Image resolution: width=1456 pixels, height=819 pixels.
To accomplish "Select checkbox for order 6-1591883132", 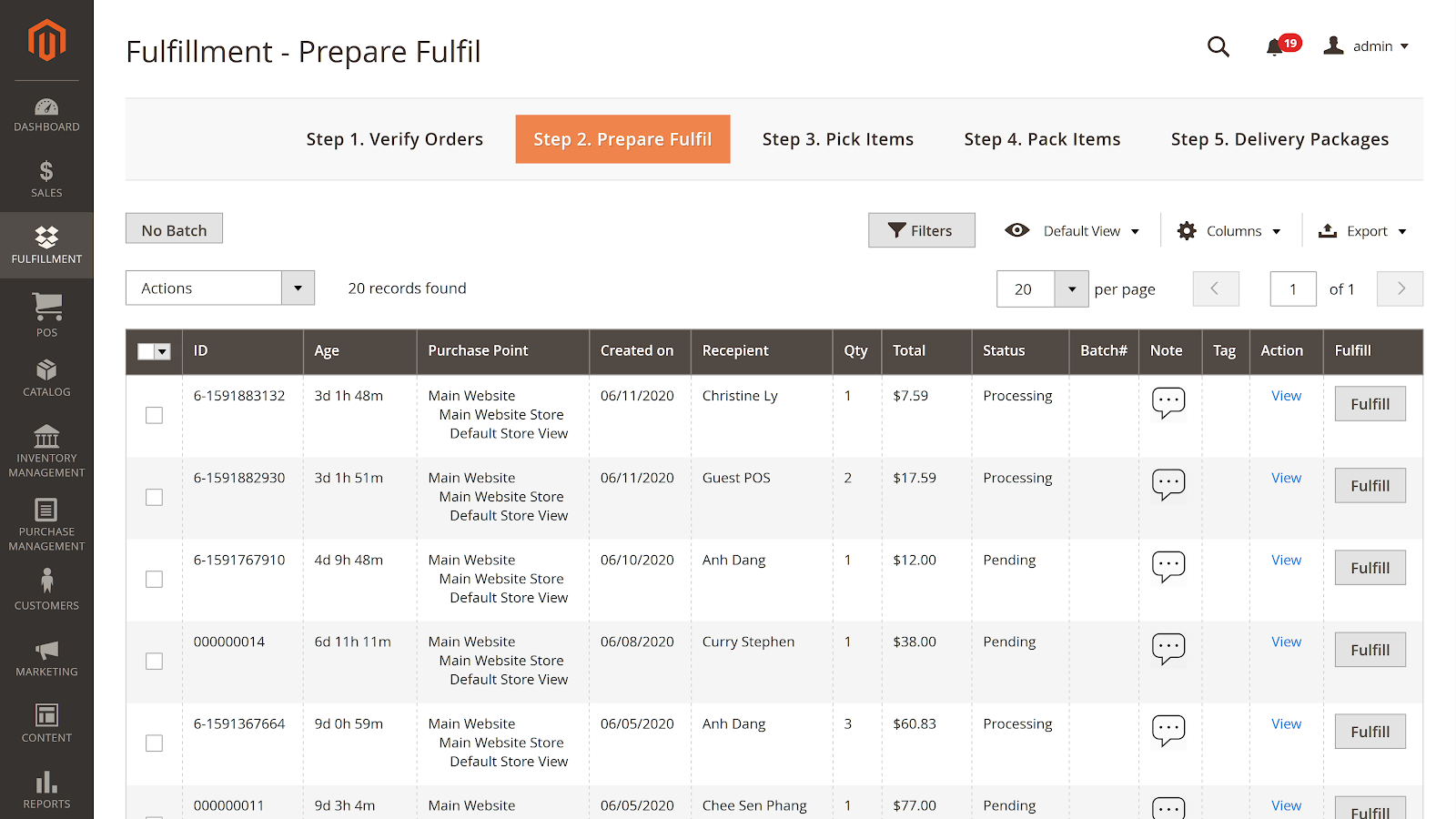I will (x=155, y=416).
